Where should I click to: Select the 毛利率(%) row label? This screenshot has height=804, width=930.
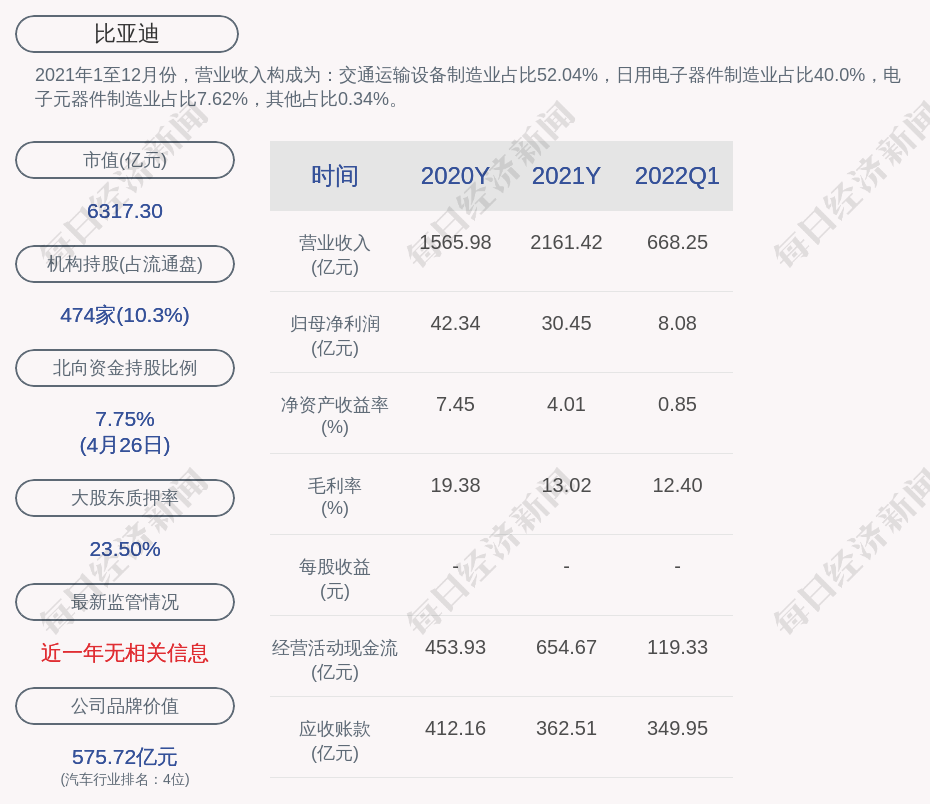(x=335, y=497)
